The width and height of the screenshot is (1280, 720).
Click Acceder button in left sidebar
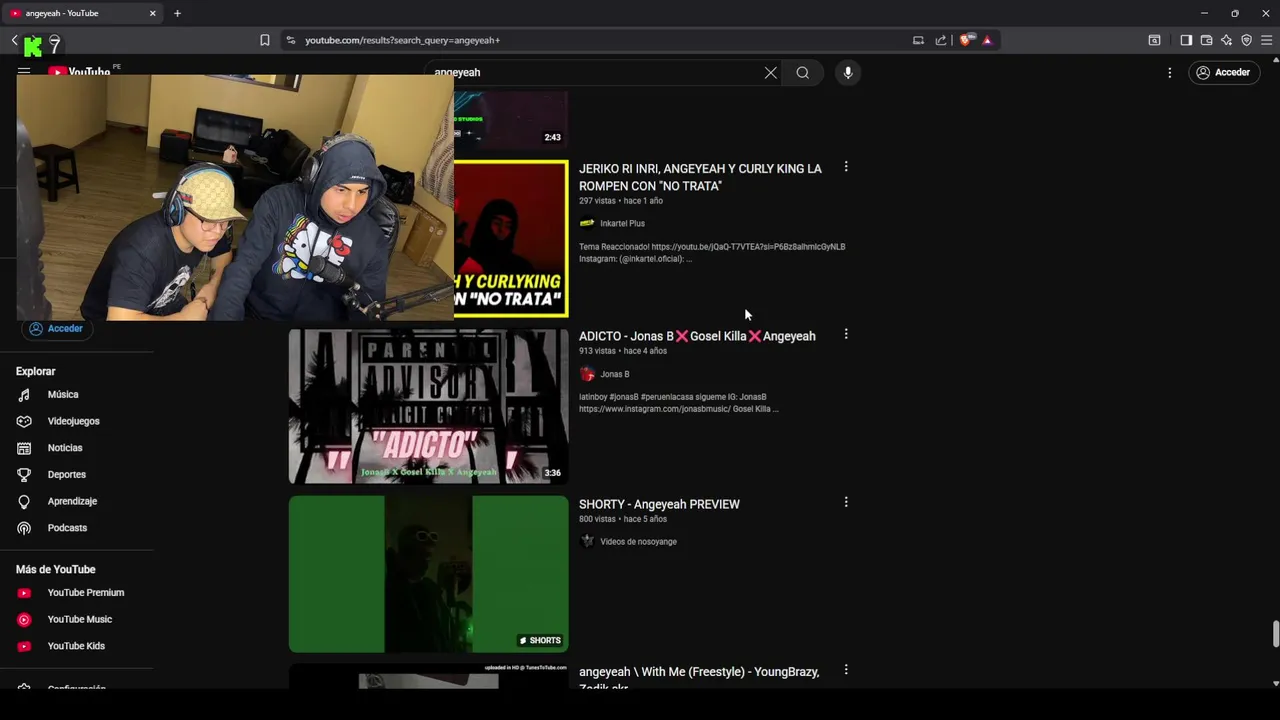(56, 328)
